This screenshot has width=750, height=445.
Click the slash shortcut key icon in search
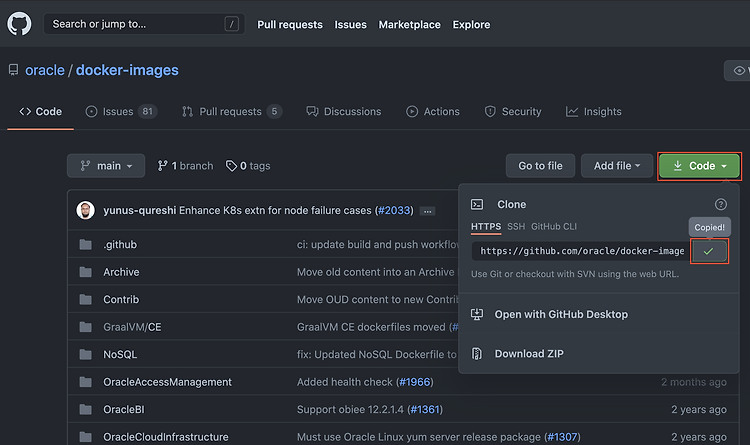pos(232,24)
